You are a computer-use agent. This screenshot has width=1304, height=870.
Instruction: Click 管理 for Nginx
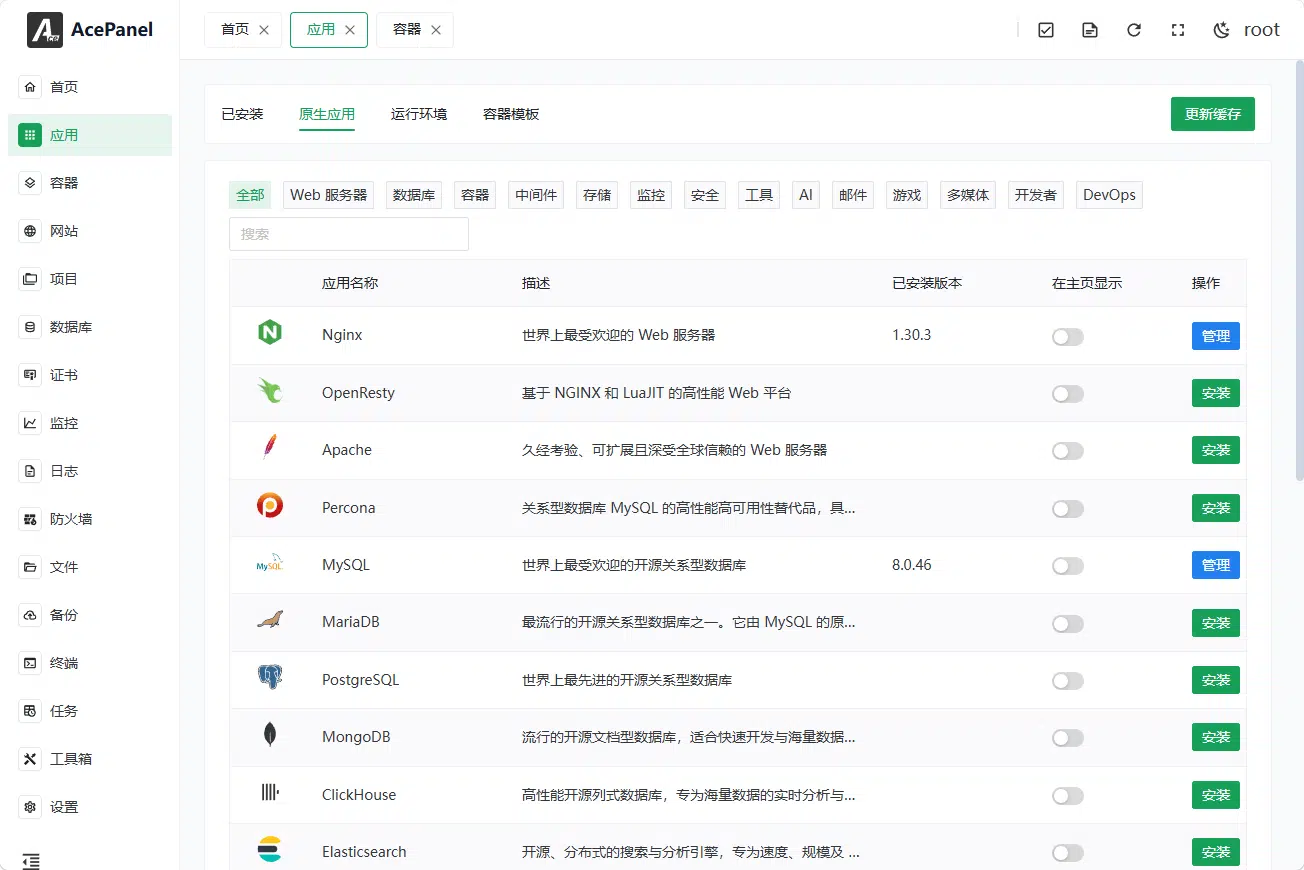[x=1216, y=336]
